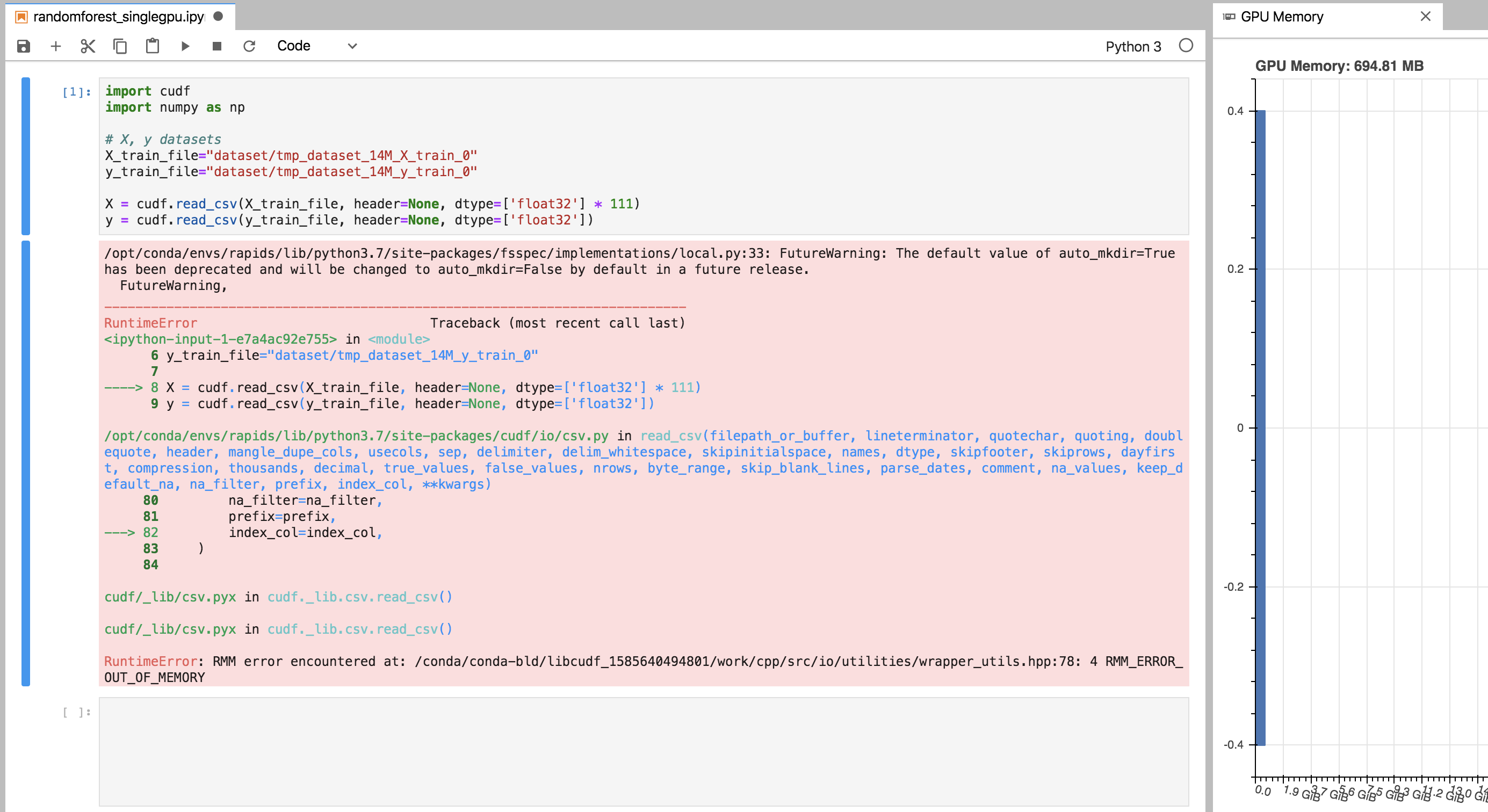The height and width of the screenshot is (812, 1488).
Task: Click inside the empty bottom code cell
Action: 635,751
